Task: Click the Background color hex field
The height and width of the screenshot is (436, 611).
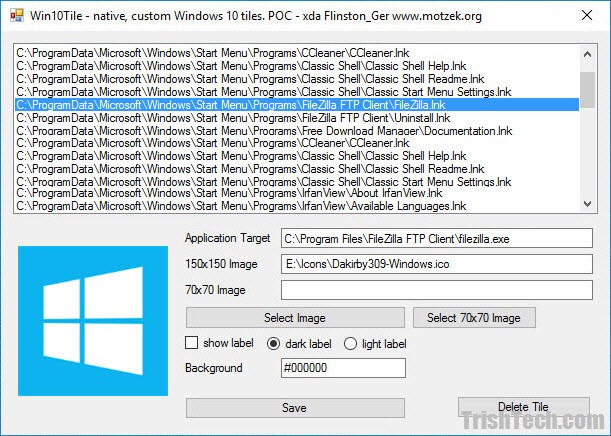Action: pyautogui.click(x=343, y=368)
